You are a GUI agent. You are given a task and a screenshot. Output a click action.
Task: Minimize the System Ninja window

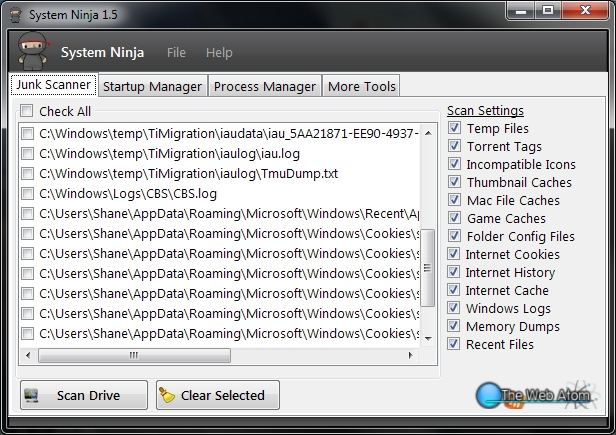(521, 11)
